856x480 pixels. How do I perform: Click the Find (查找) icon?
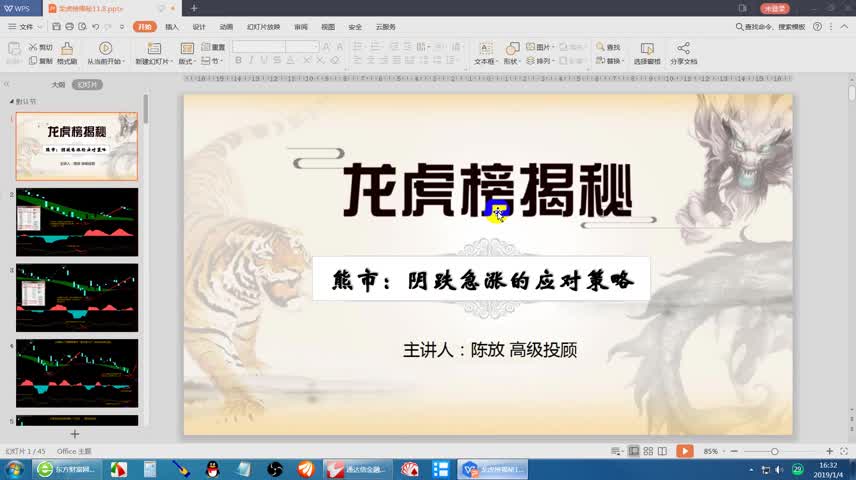click(608, 47)
